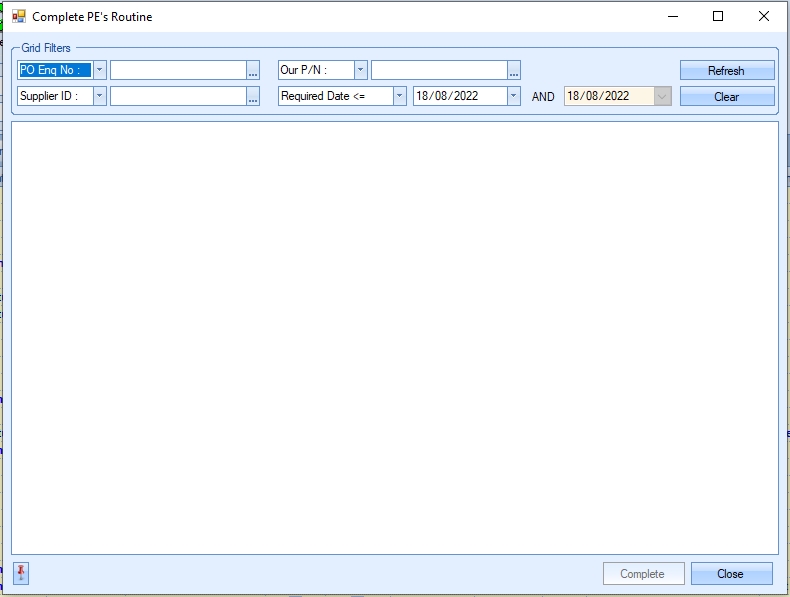Click the Complete button
Viewport: 790px width, 597px height.
[x=643, y=574]
